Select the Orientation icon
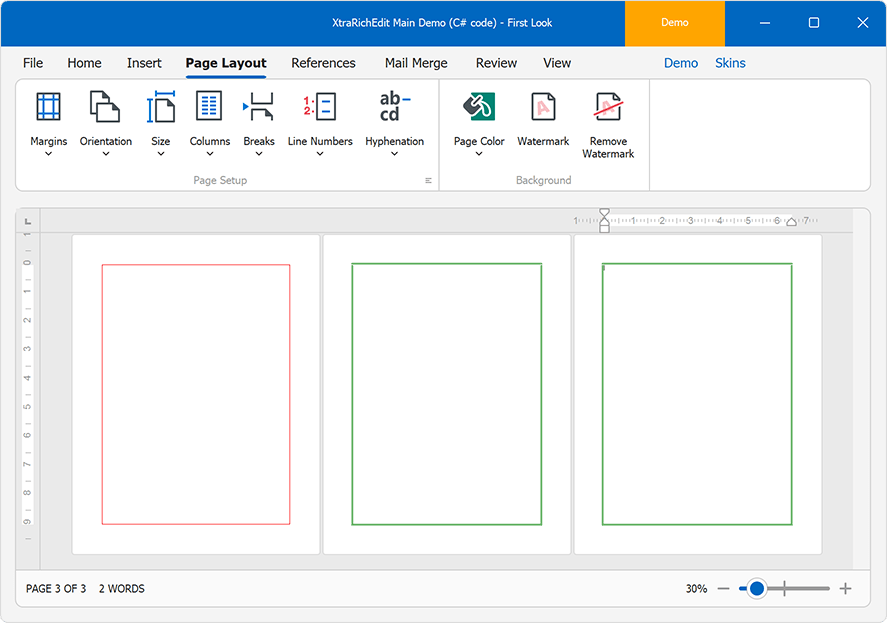Image resolution: width=887 pixels, height=623 pixels. tap(104, 106)
